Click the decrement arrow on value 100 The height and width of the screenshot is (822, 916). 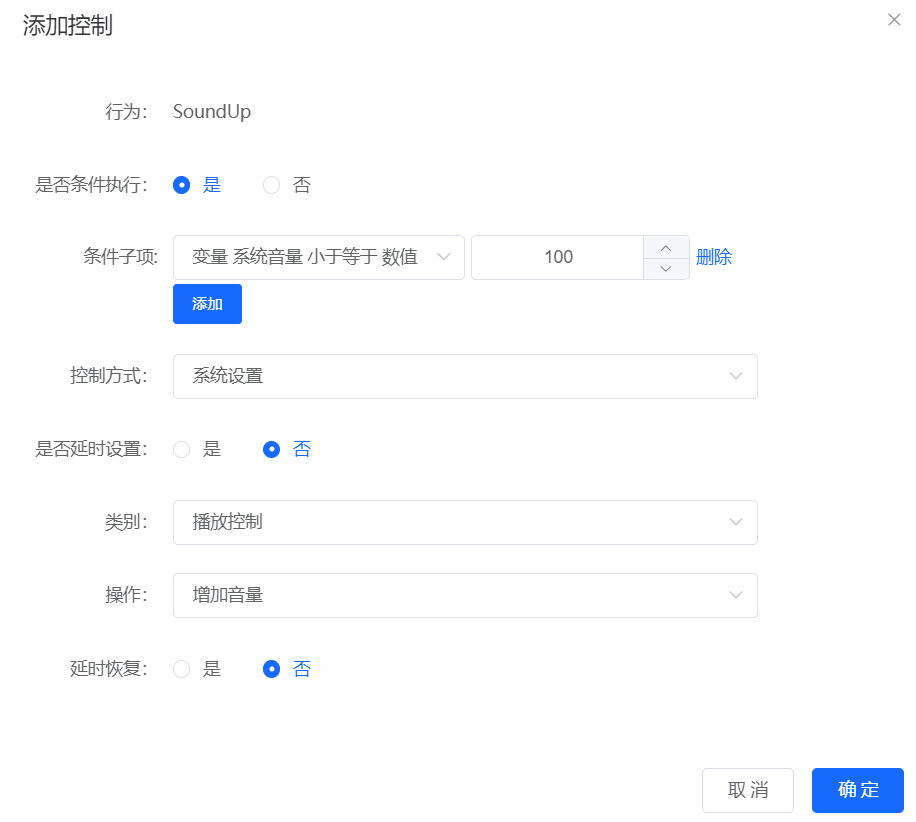click(x=665, y=266)
